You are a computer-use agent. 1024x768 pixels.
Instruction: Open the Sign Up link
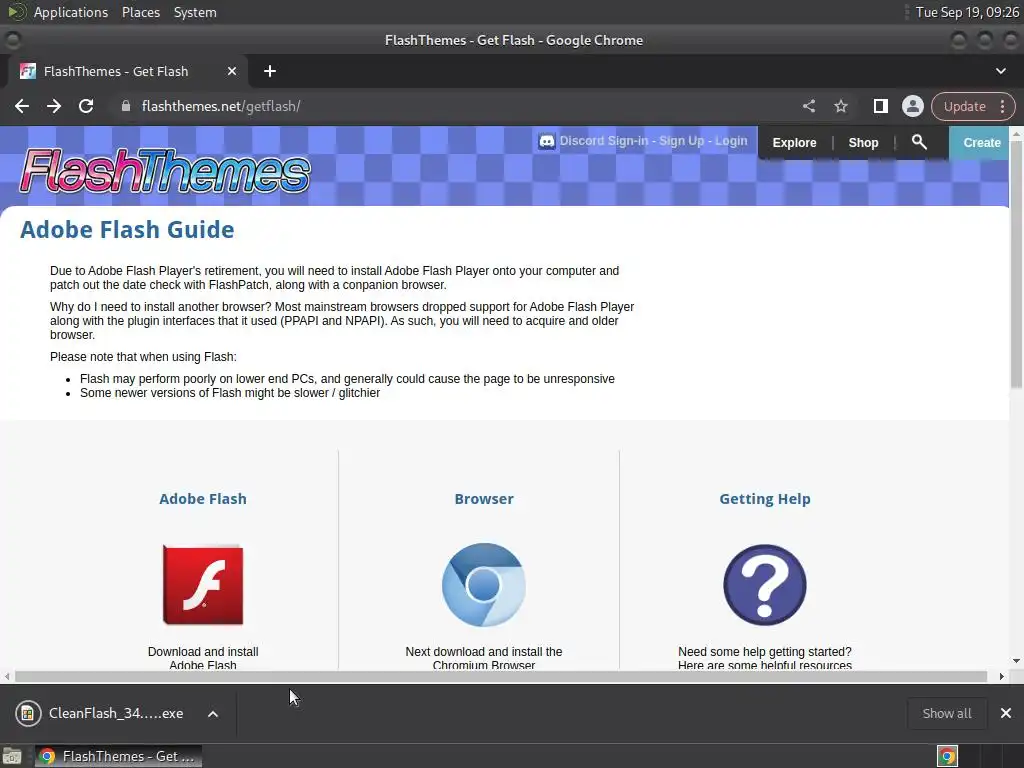[681, 141]
